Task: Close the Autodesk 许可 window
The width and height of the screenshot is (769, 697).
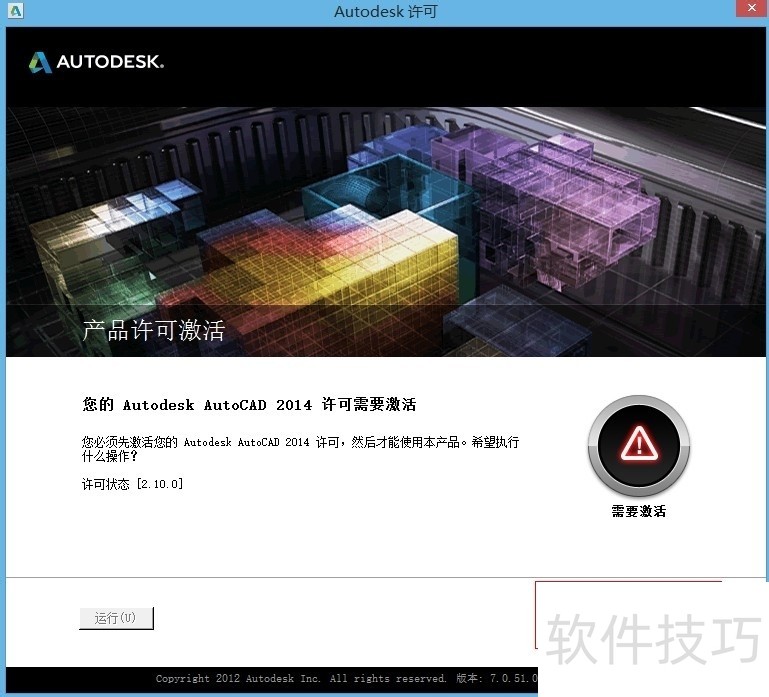Action: tap(752, 8)
